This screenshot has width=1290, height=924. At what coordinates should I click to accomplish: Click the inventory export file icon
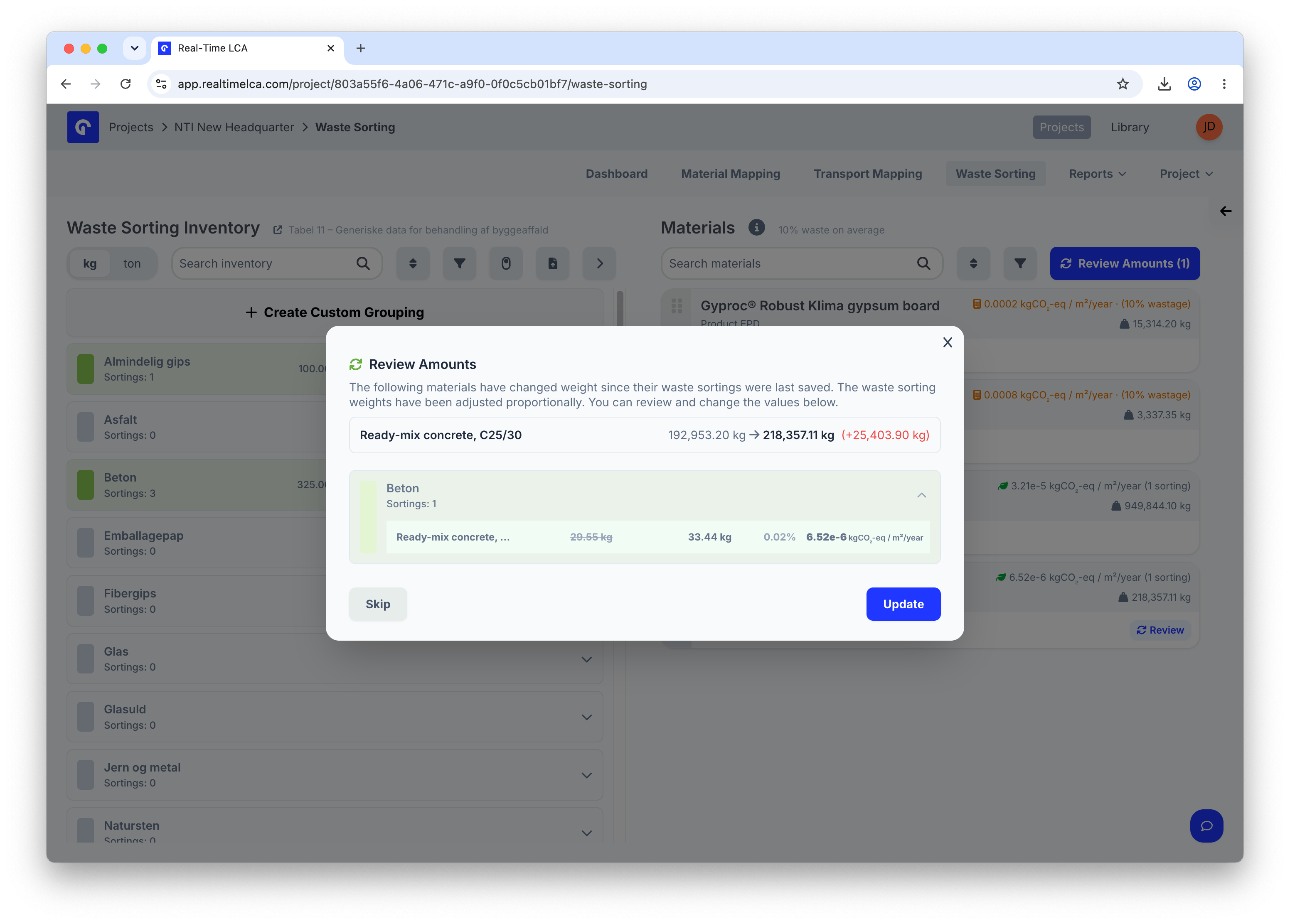pos(553,263)
